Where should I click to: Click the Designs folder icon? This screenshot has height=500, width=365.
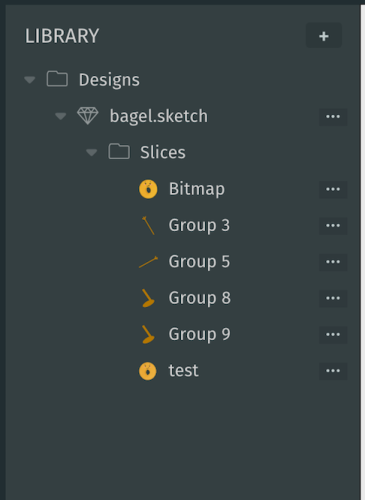click(57, 79)
